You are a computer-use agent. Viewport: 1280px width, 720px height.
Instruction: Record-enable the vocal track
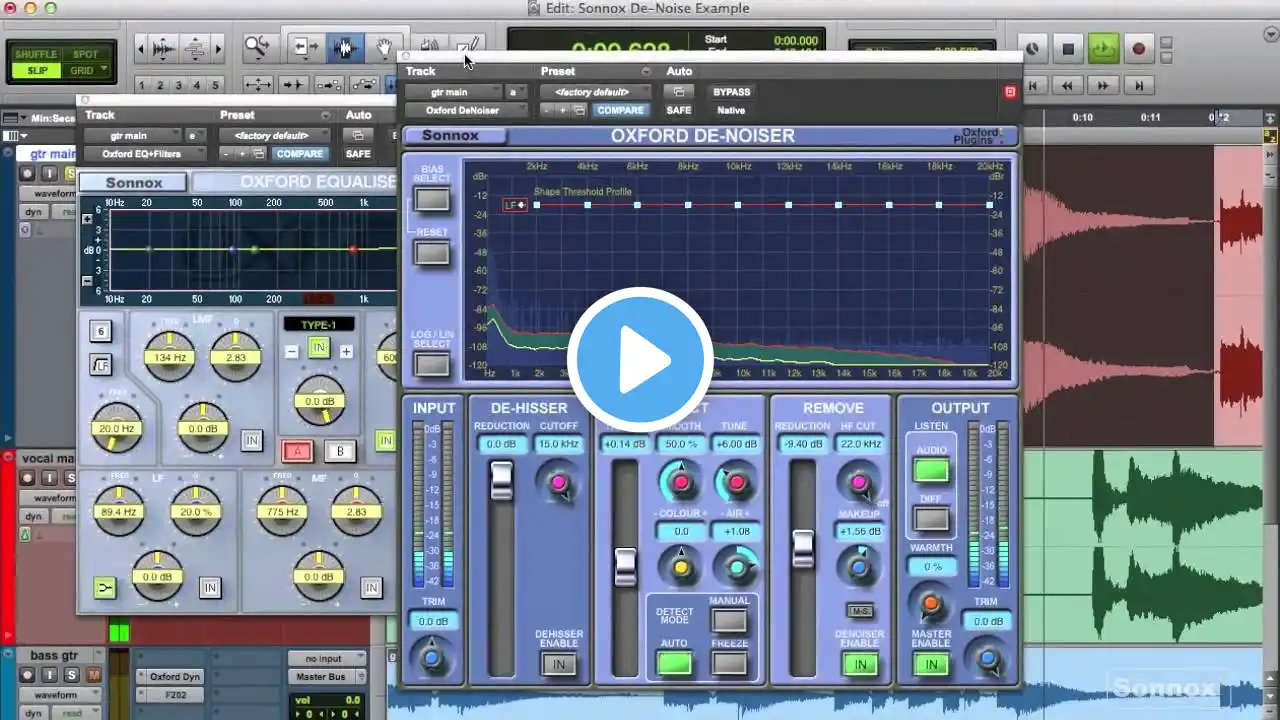click(x=28, y=478)
